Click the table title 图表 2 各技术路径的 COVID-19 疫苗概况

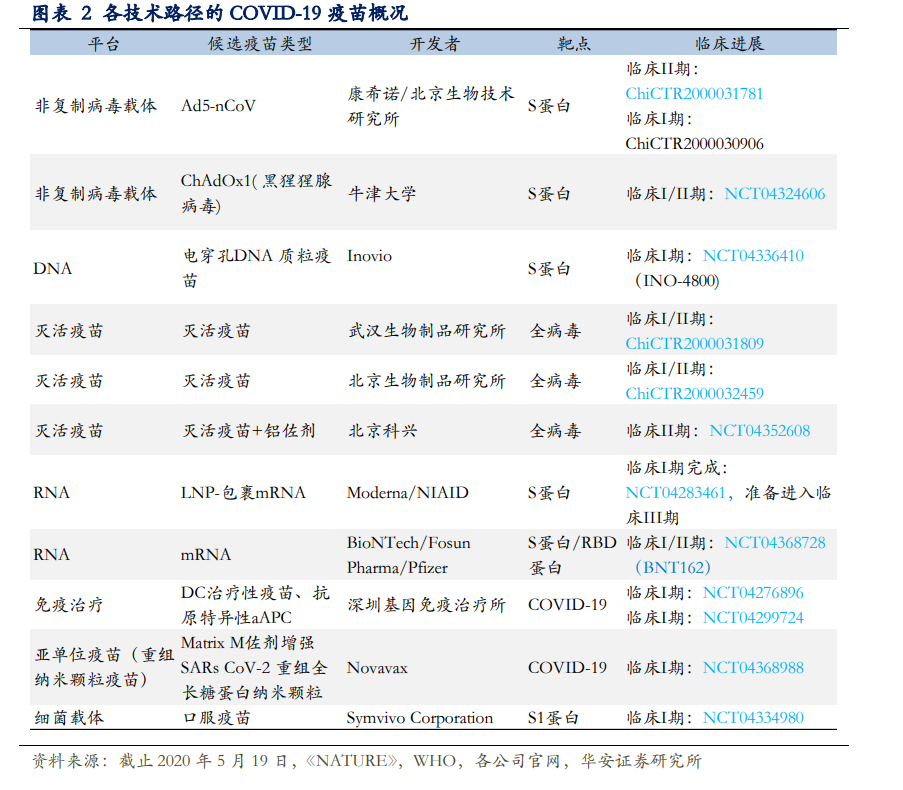point(219,13)
